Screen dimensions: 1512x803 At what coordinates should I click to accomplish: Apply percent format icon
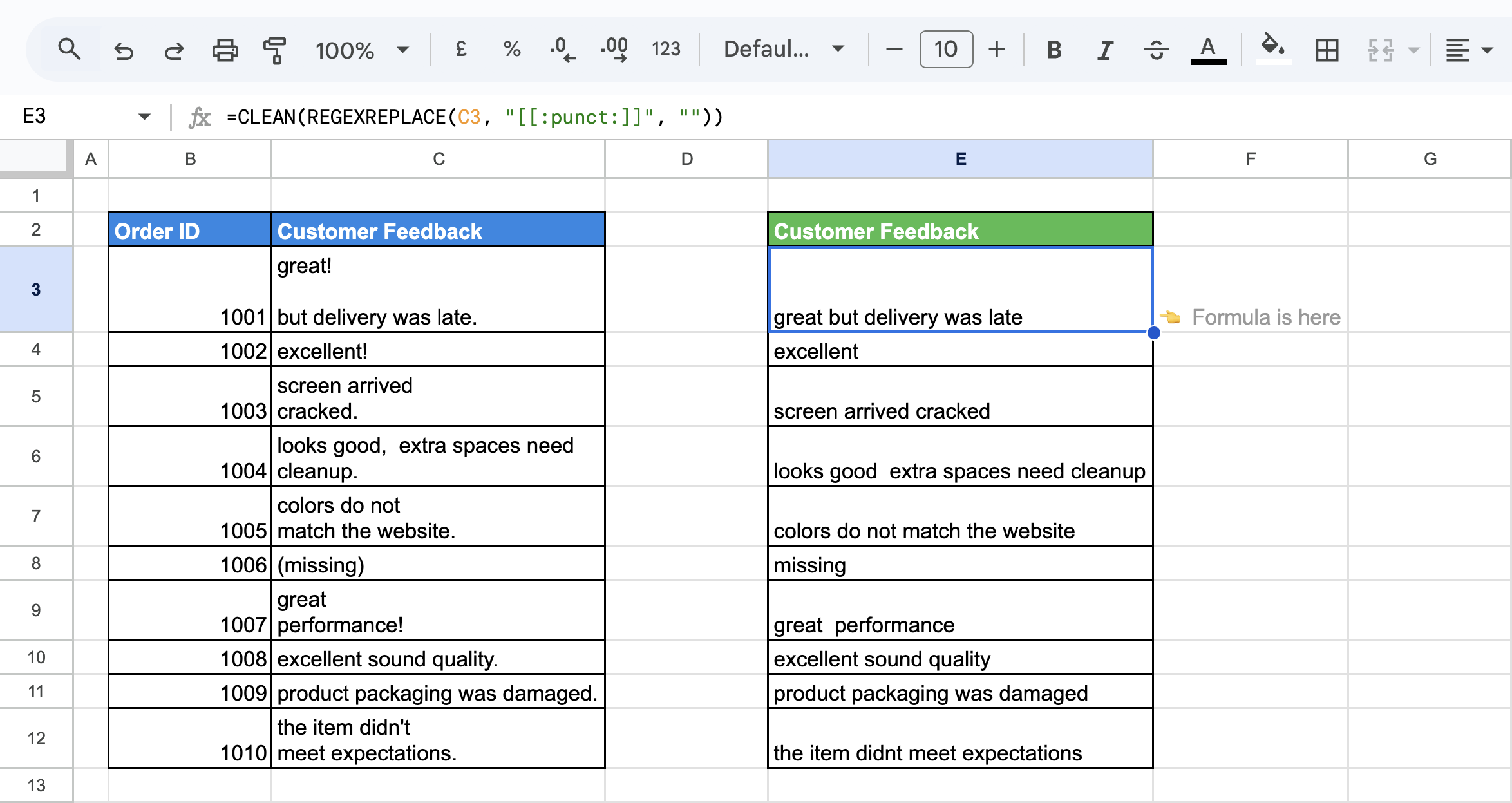pyautogui.click(x=512, y=49)
